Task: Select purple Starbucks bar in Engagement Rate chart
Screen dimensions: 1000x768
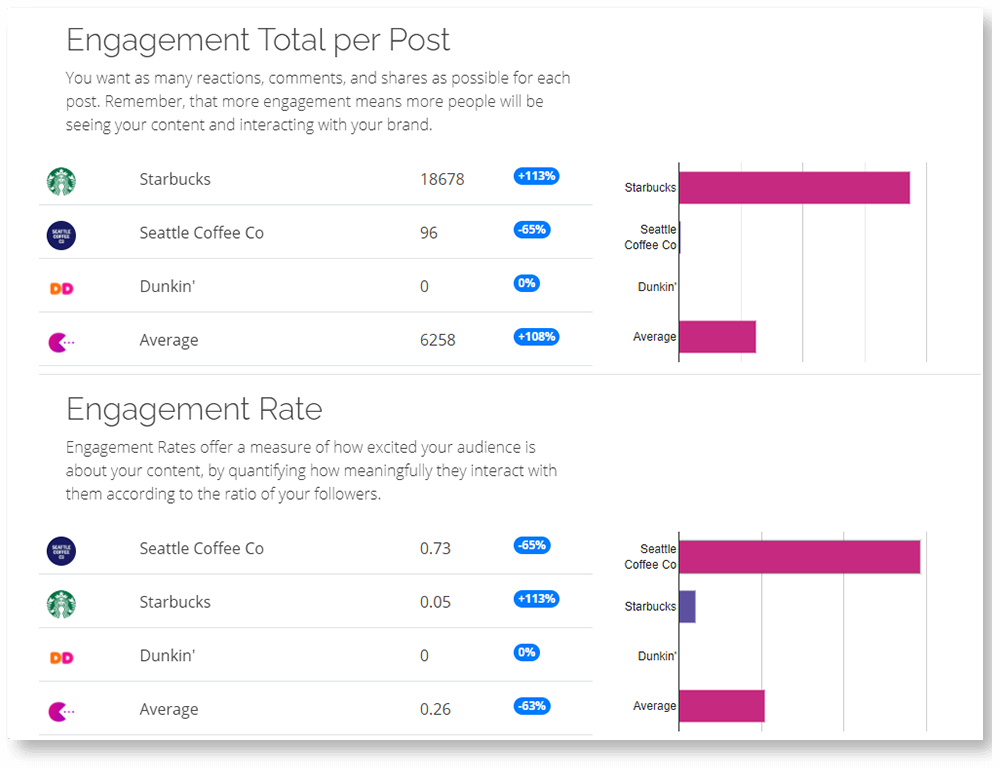Action: tap(687, 607)
